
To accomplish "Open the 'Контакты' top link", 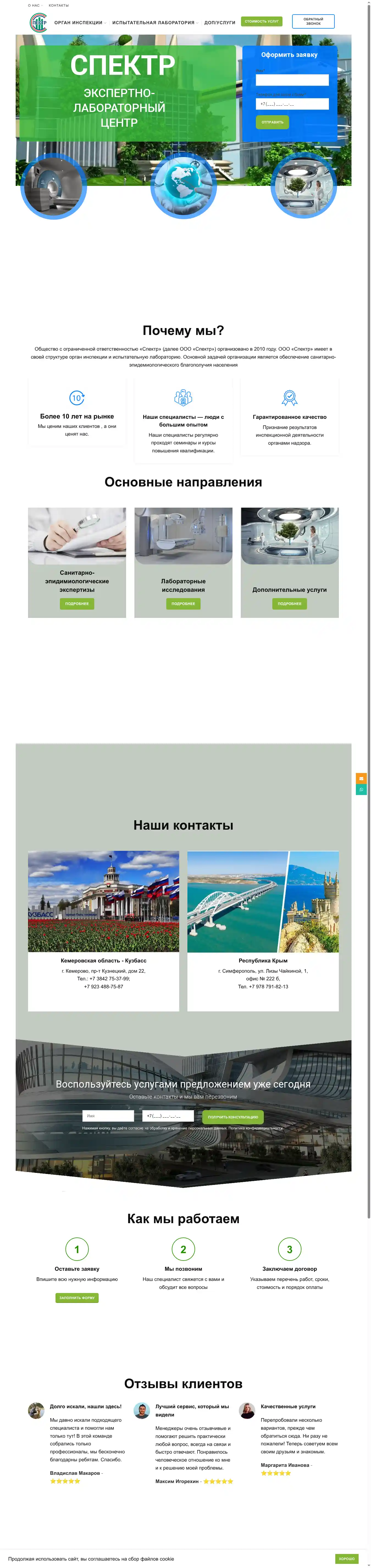I will 58,5.
